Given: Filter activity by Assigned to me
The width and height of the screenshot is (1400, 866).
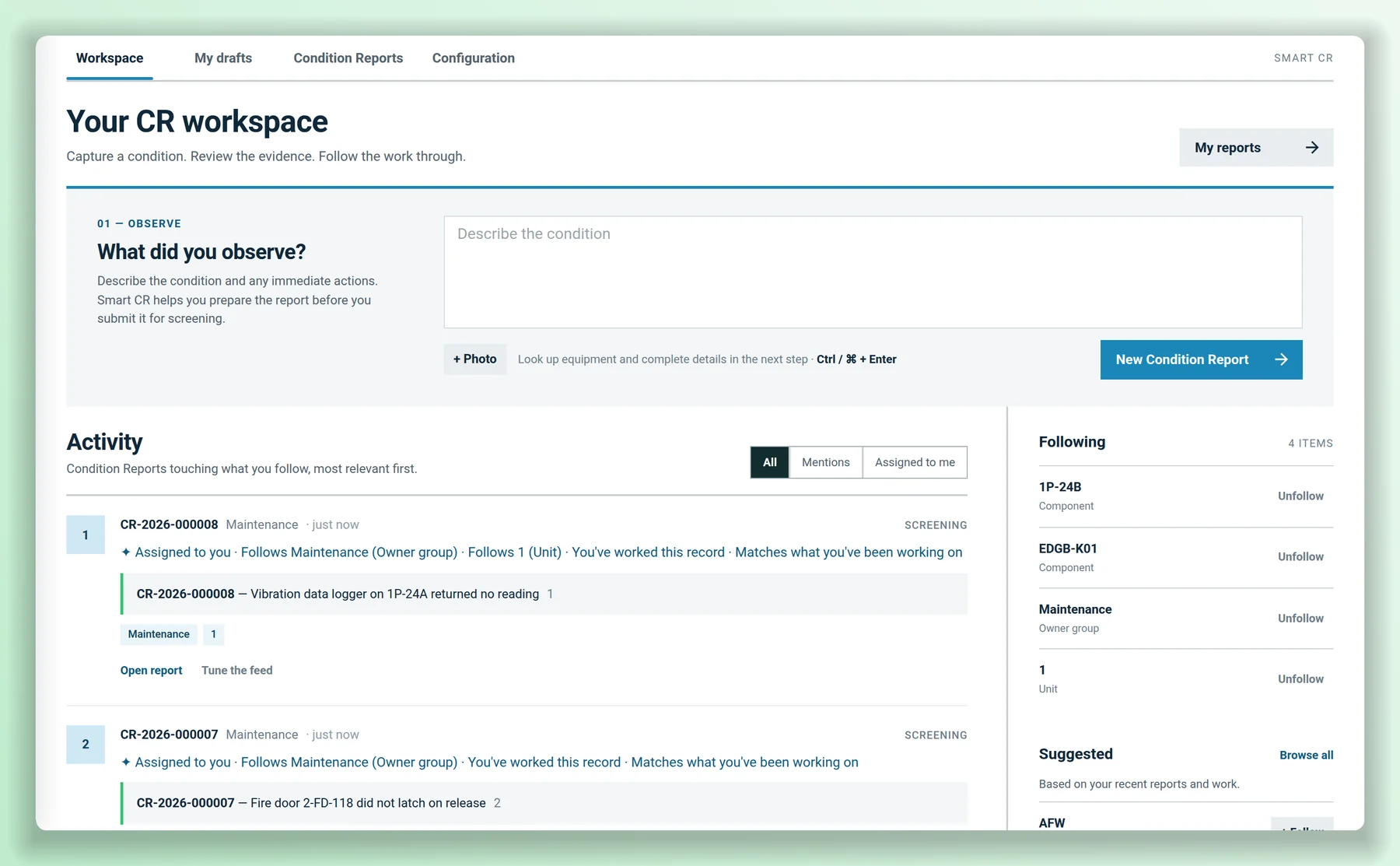Looking at the screenshot, I should [915, 462].
